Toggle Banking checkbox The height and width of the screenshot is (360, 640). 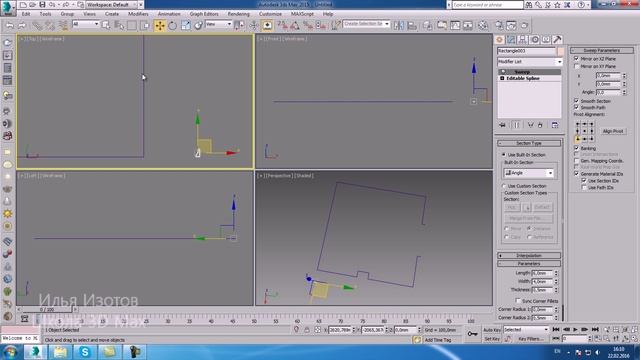tap(576, 148)
